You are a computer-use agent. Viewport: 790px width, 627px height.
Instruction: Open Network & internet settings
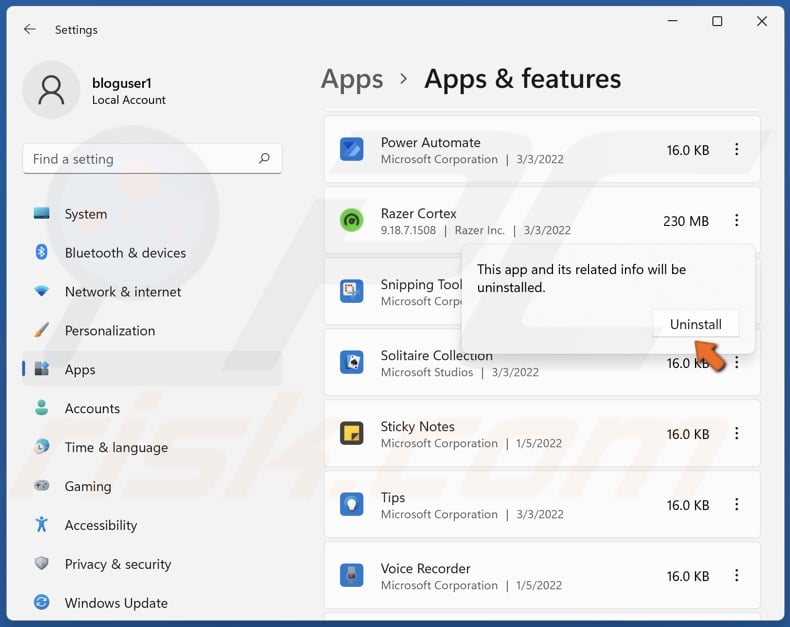pos(152,291)
